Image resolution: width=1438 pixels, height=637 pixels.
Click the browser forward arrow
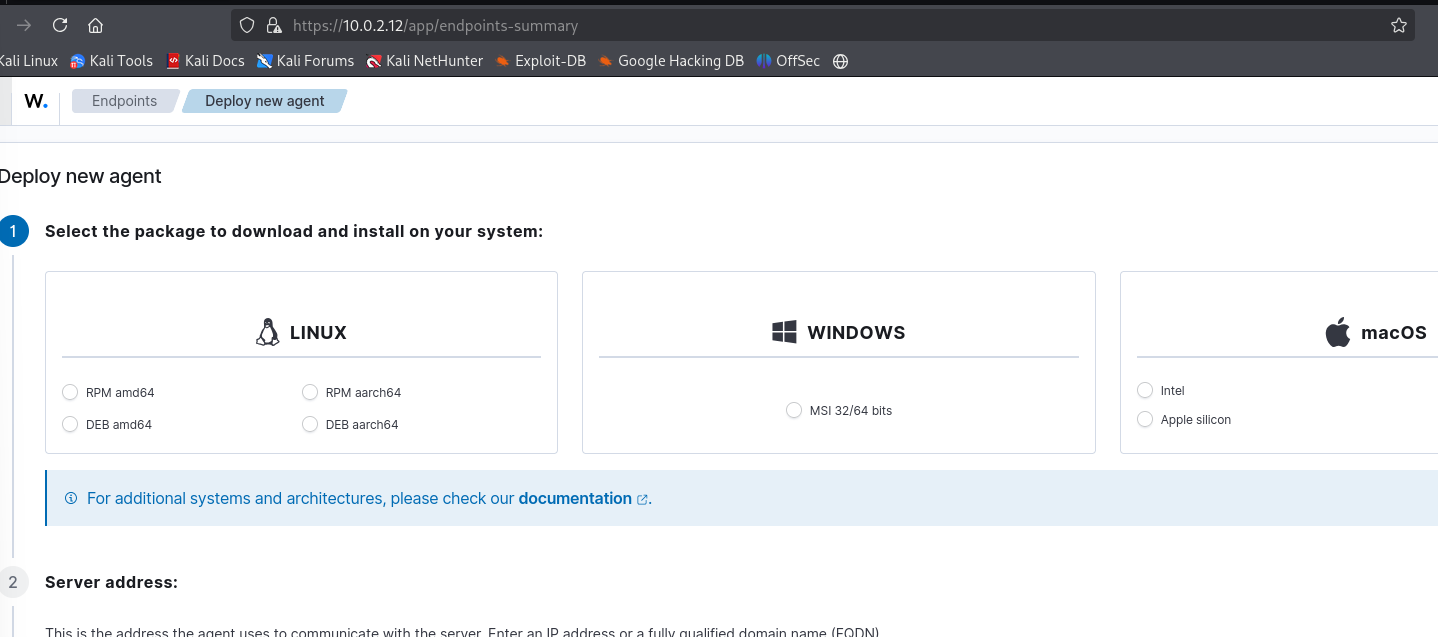tap(24, 26)
